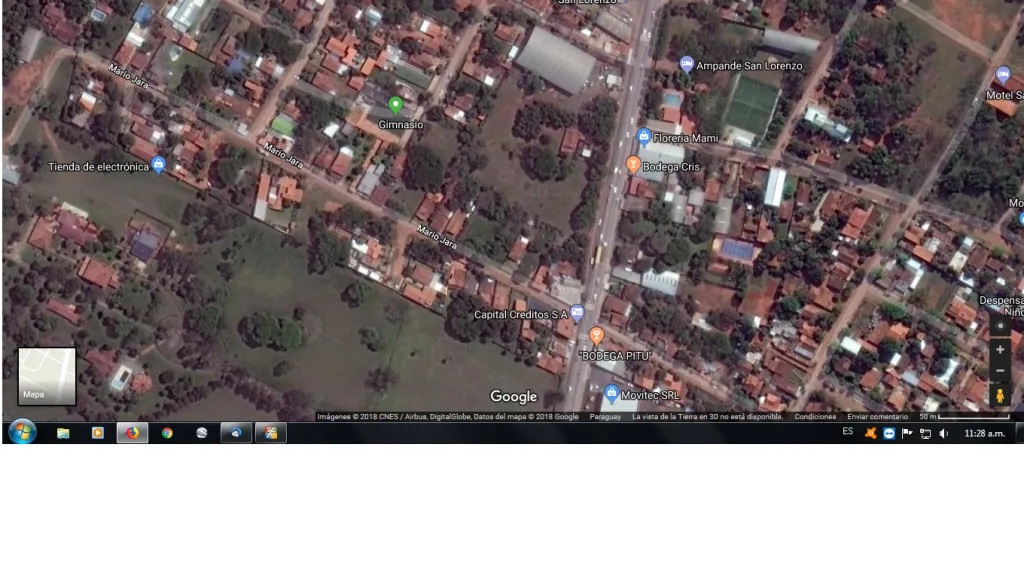1024x579 pixels.
Task: Open the Action Center flag icon
Action: click(x=907, y=433)
